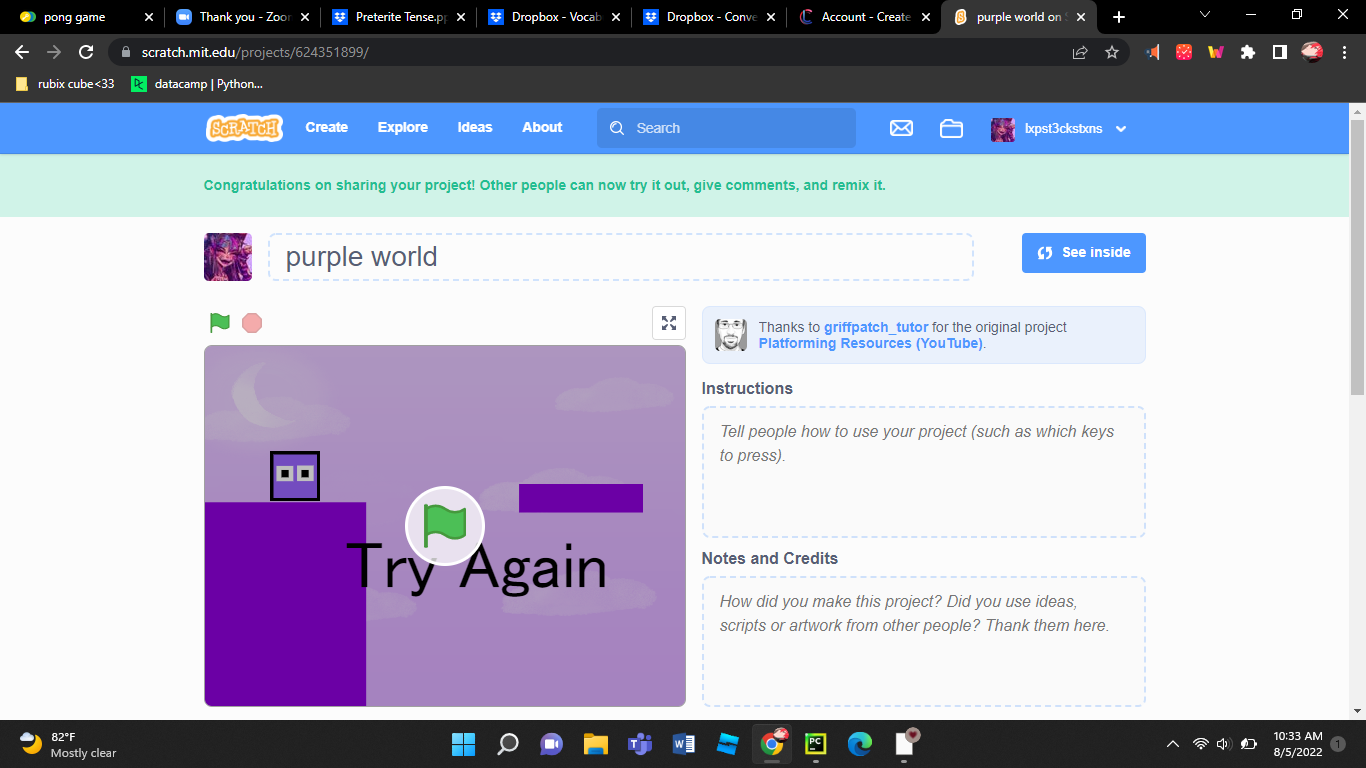Click the green flag above the stage
1366x768 pixels.
click(220, 323)
